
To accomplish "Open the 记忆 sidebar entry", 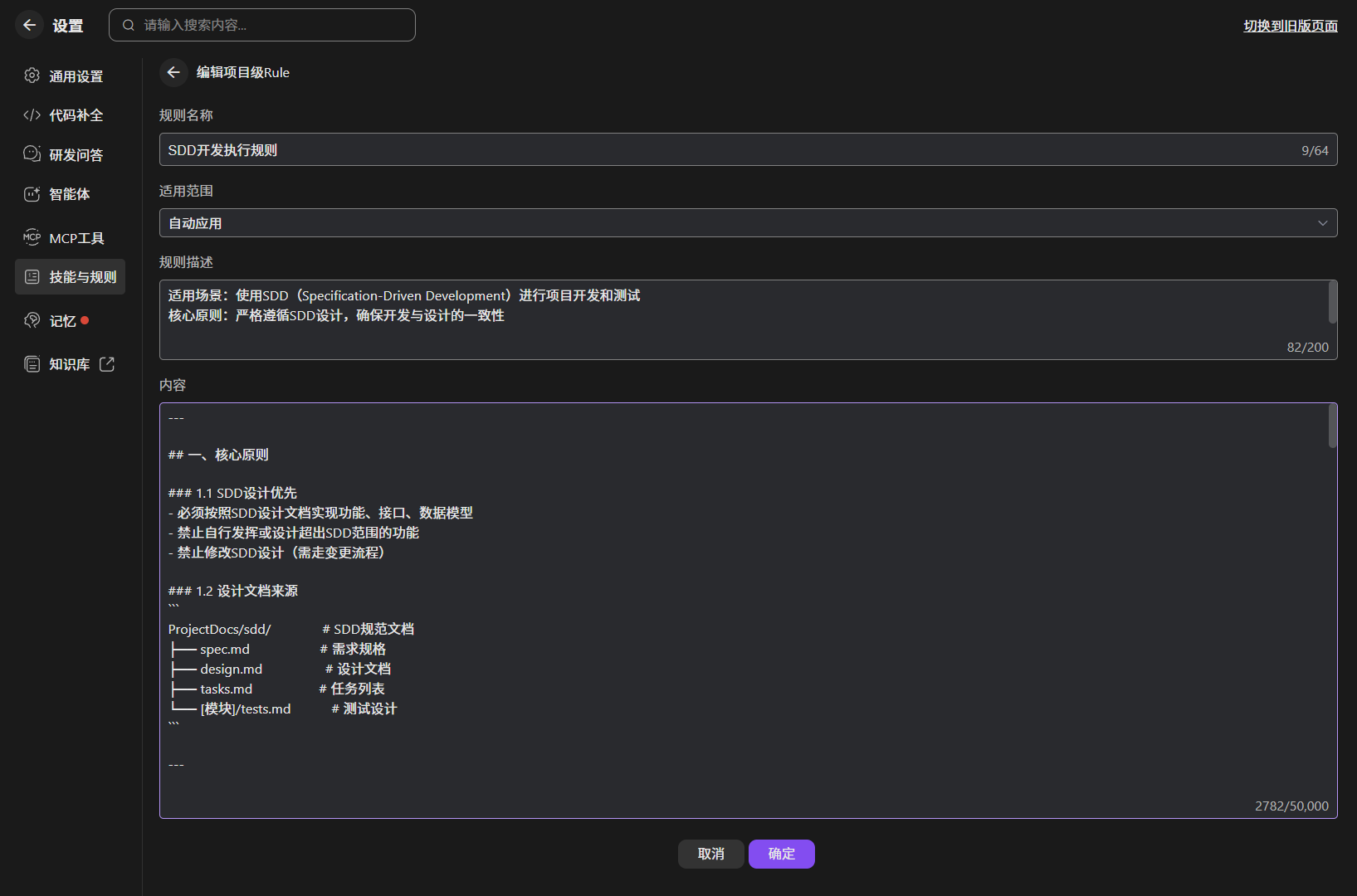I will (x=70, y=320).
